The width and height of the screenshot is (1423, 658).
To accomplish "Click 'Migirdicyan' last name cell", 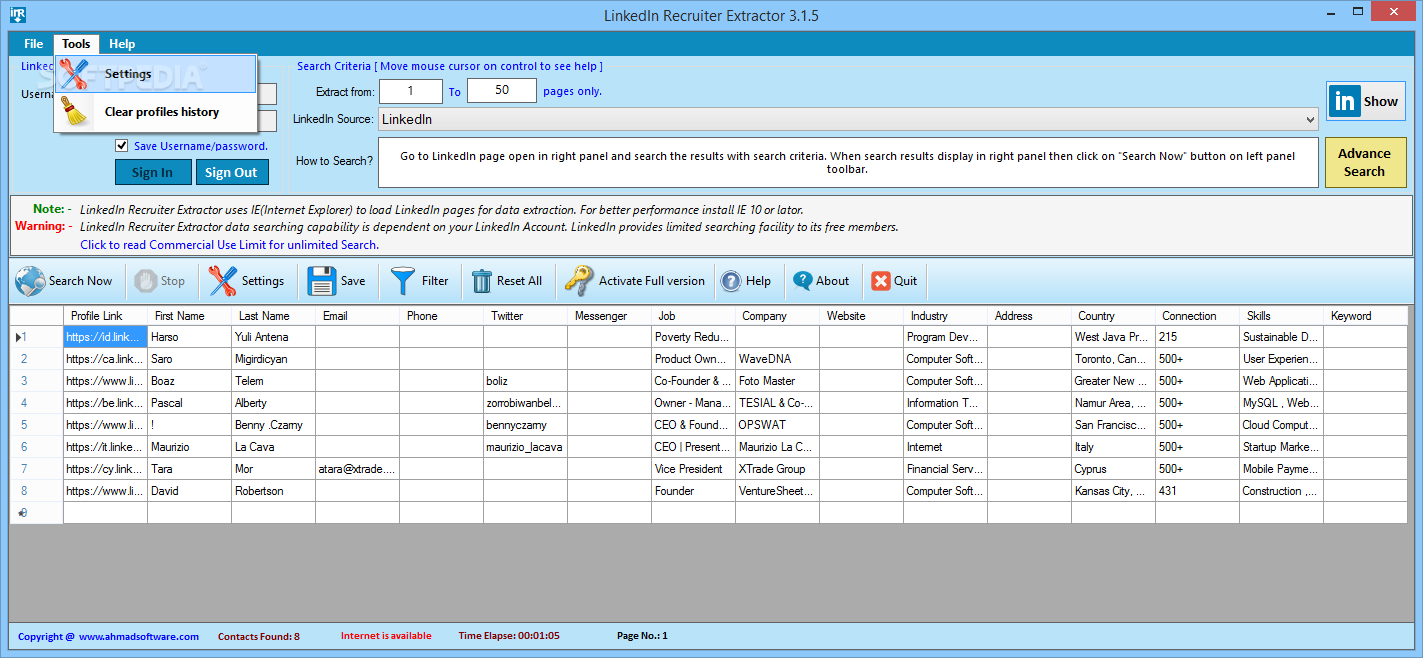I will pos(274,359).
